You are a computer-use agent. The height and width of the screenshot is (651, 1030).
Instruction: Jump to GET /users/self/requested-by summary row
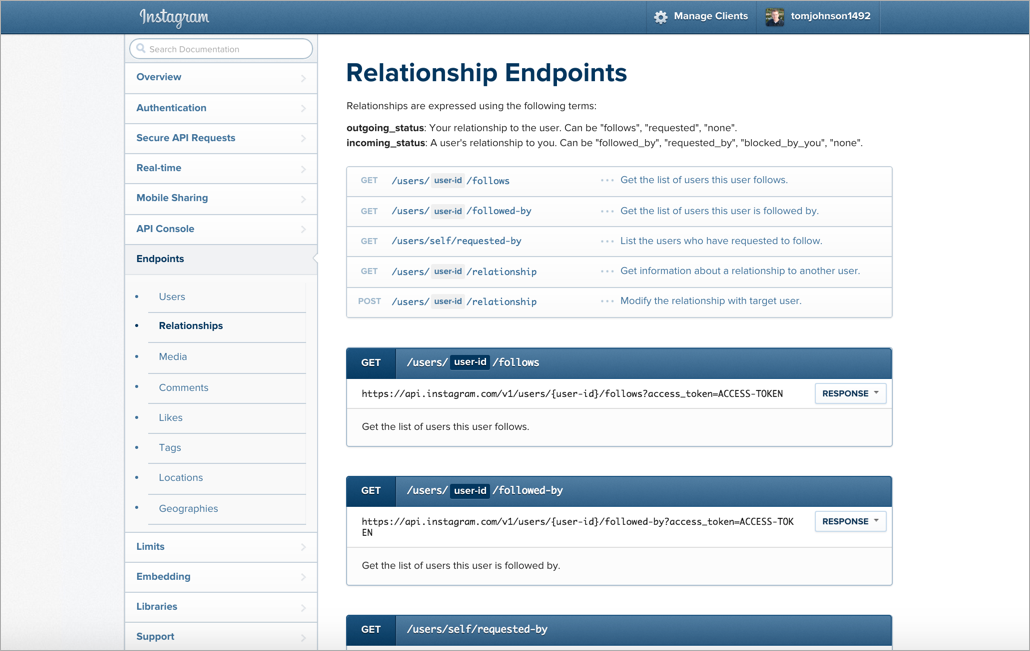[456, 241]
